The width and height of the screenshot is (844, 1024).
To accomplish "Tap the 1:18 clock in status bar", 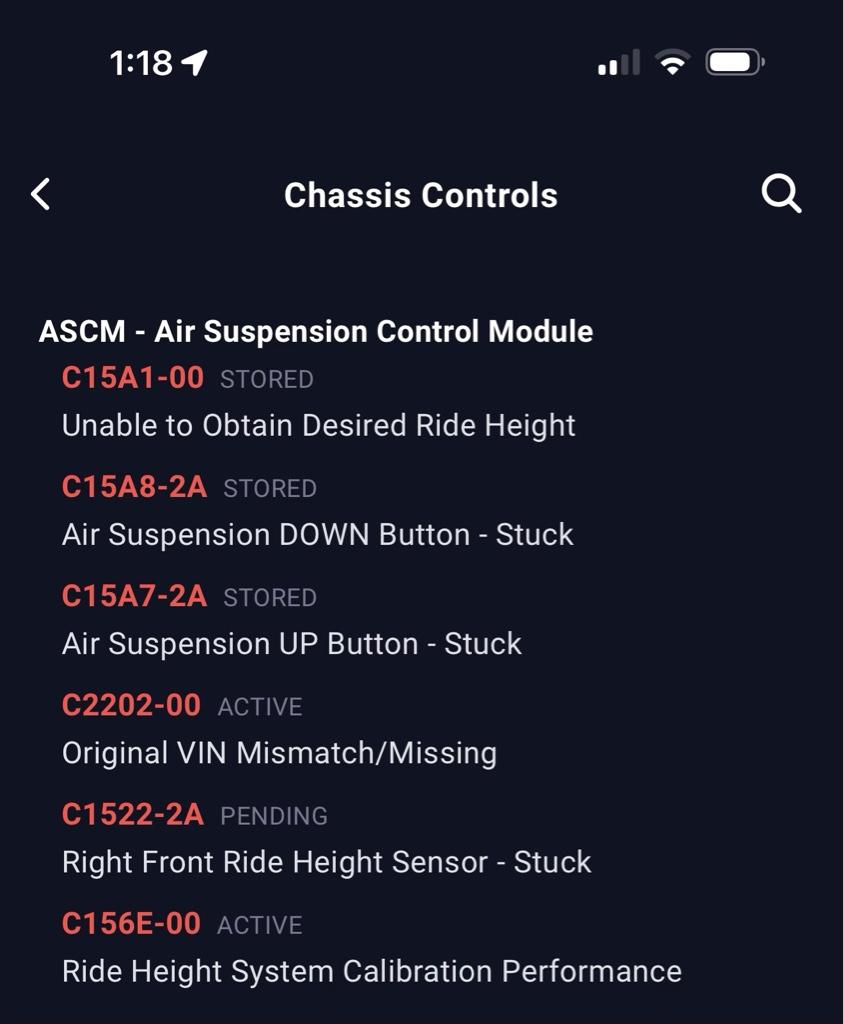I will (x=141, y=64).
